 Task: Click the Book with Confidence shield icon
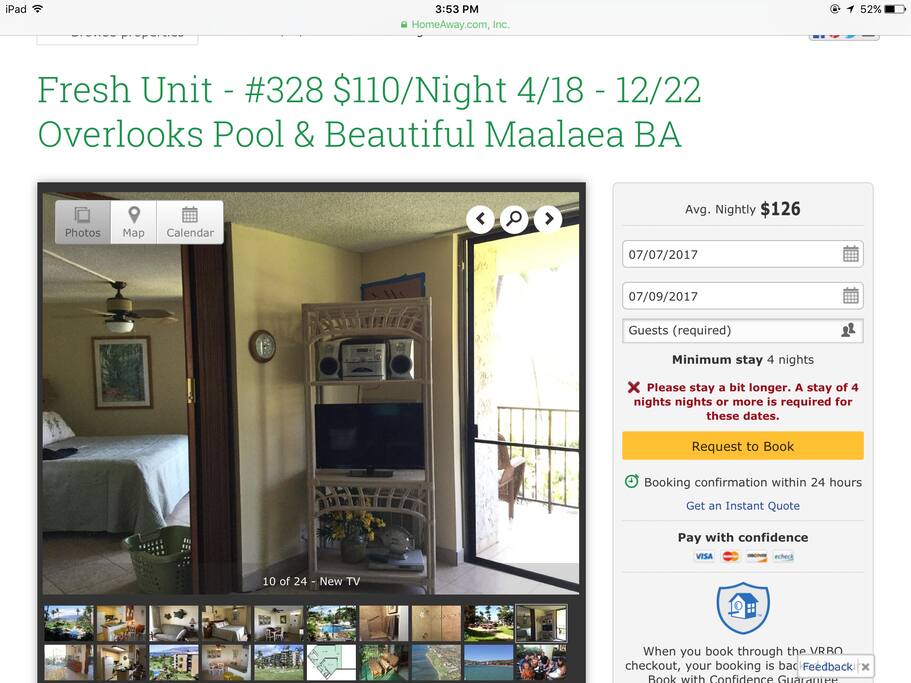pyautogui.click(x=743, y=607)
